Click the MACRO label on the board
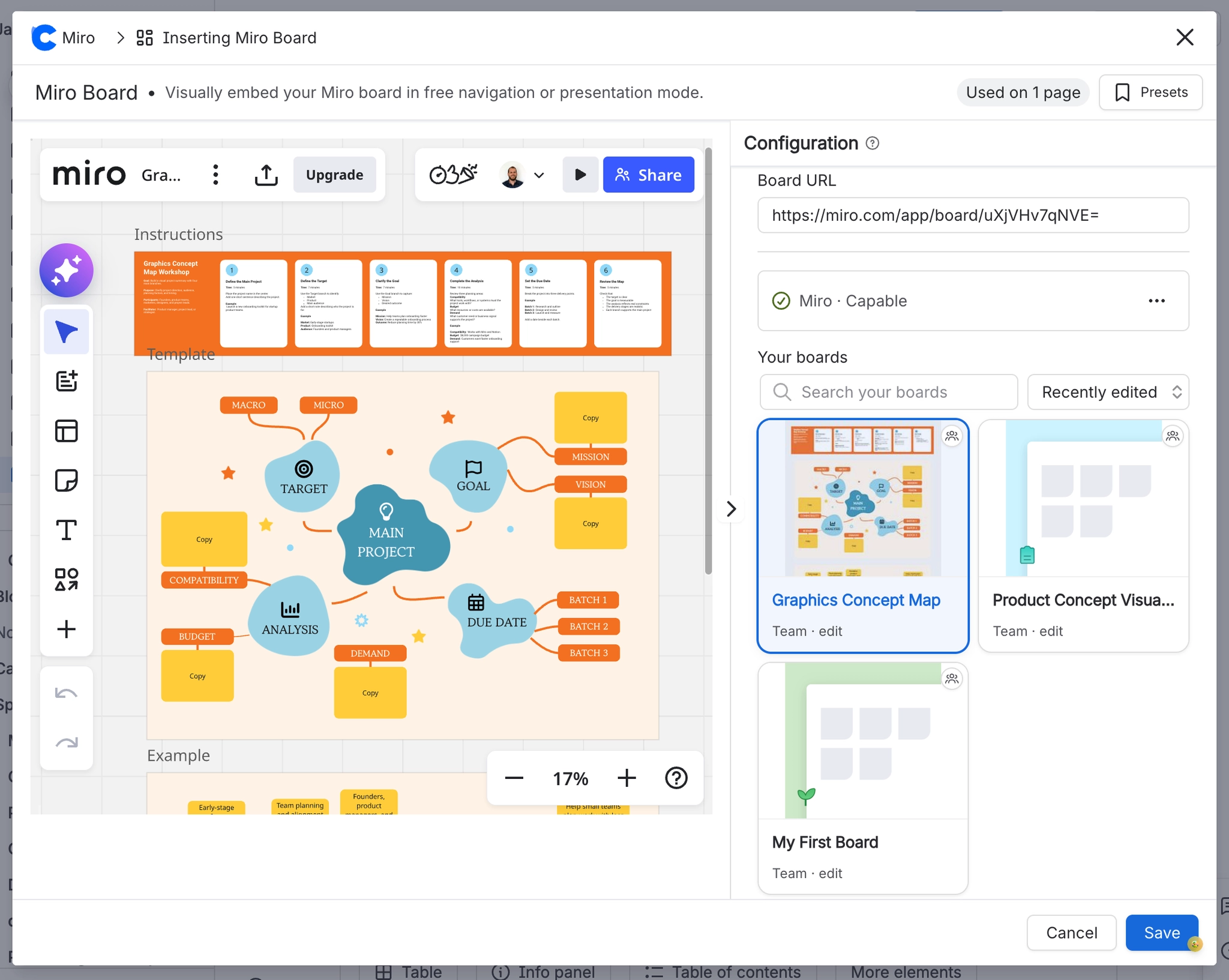1229x980 pixels. (x=248, y=405)
